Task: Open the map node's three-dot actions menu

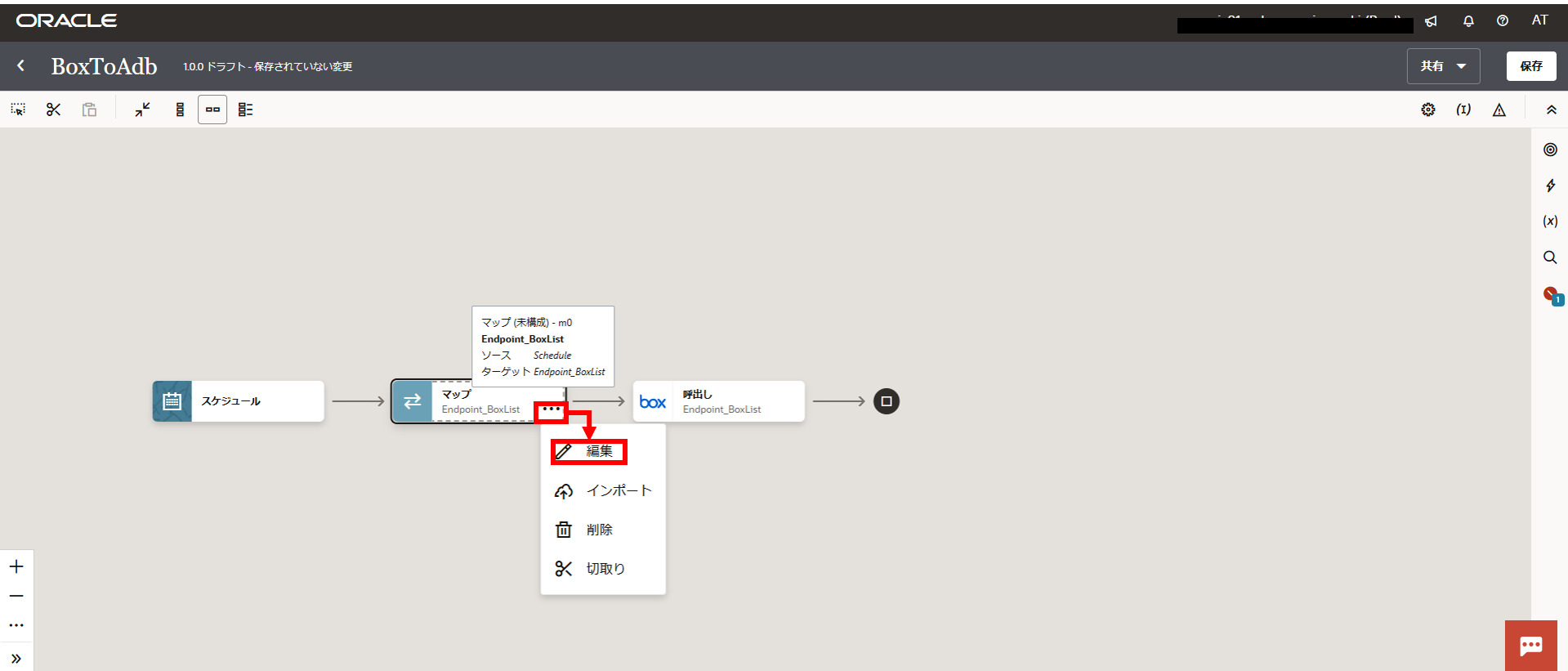Action: (552, 409)
